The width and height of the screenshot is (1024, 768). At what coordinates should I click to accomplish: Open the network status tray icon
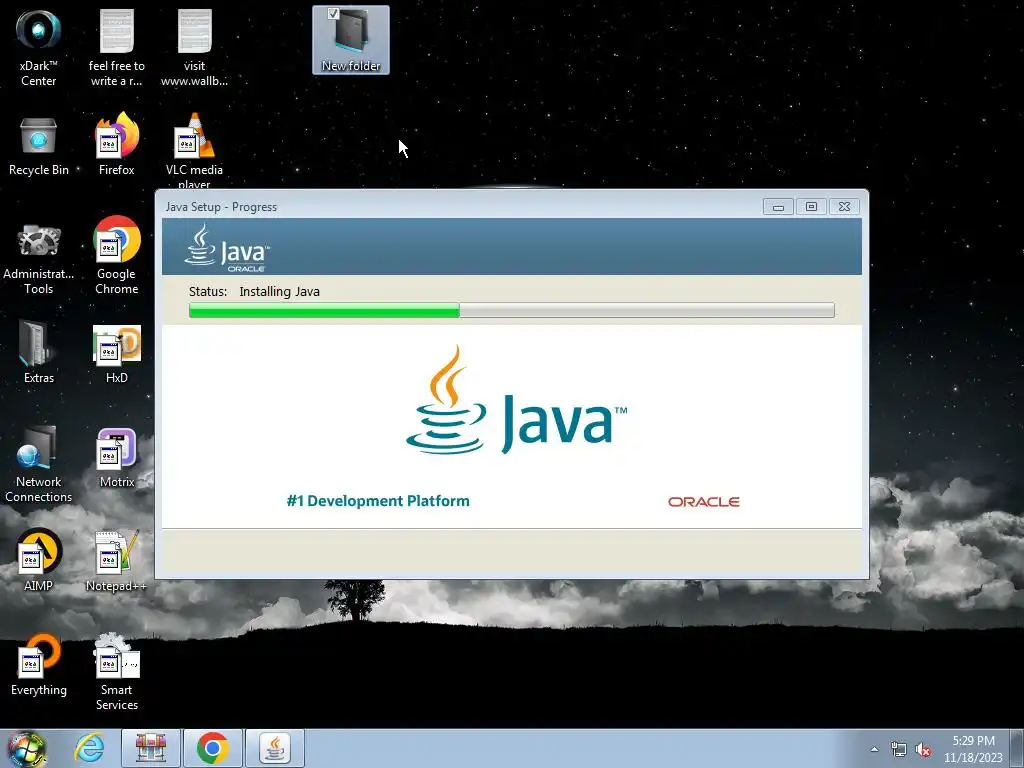[x=899, y=750]
